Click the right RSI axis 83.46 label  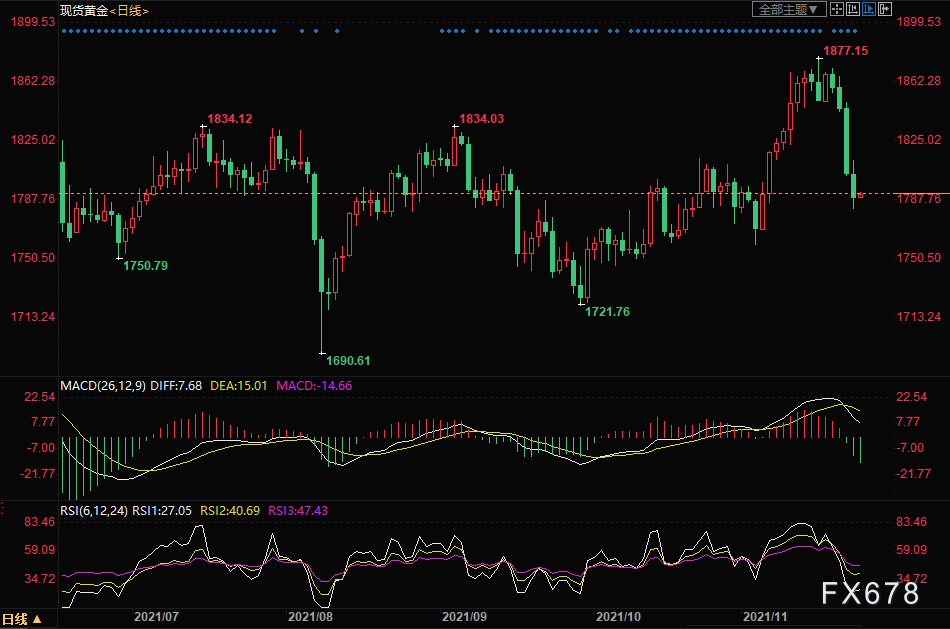pyautogui.click(x=912, y=522)
